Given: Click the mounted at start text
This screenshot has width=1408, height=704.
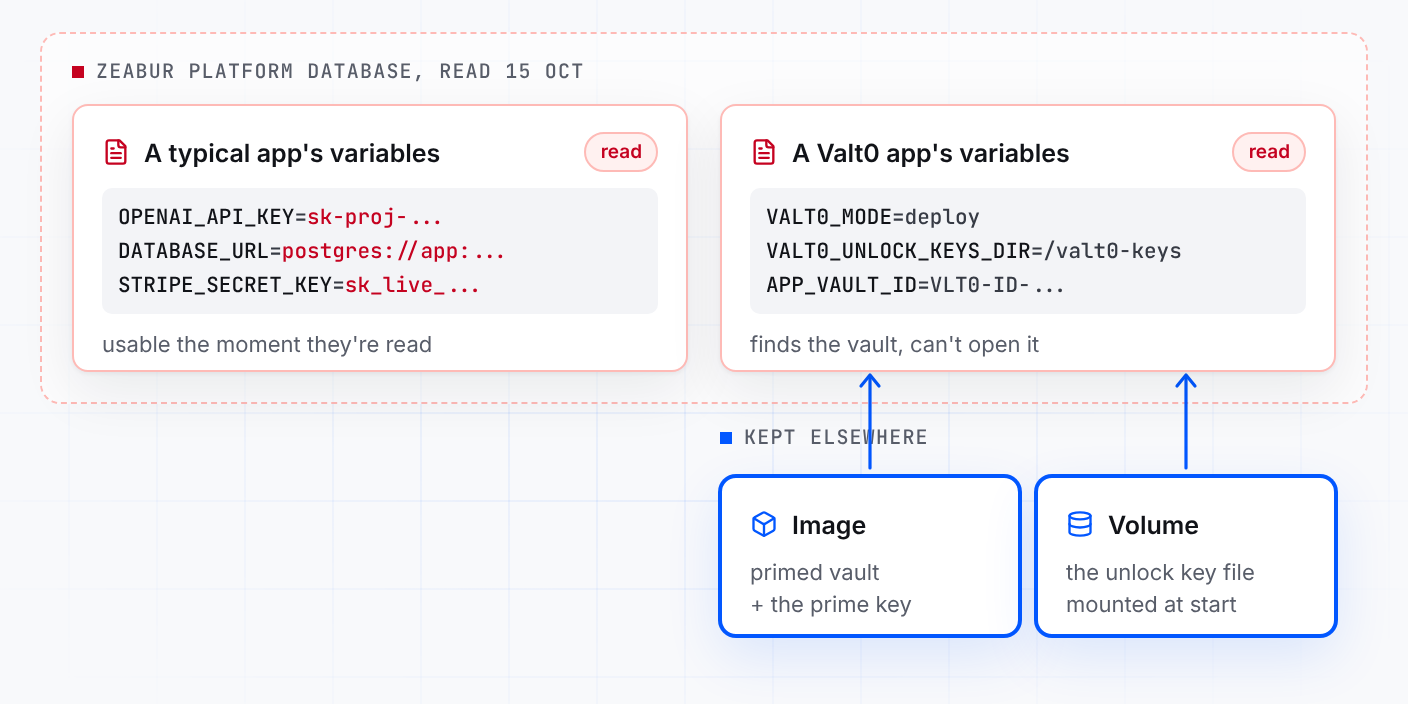Looking at the screenshot, I should 1151,605.
